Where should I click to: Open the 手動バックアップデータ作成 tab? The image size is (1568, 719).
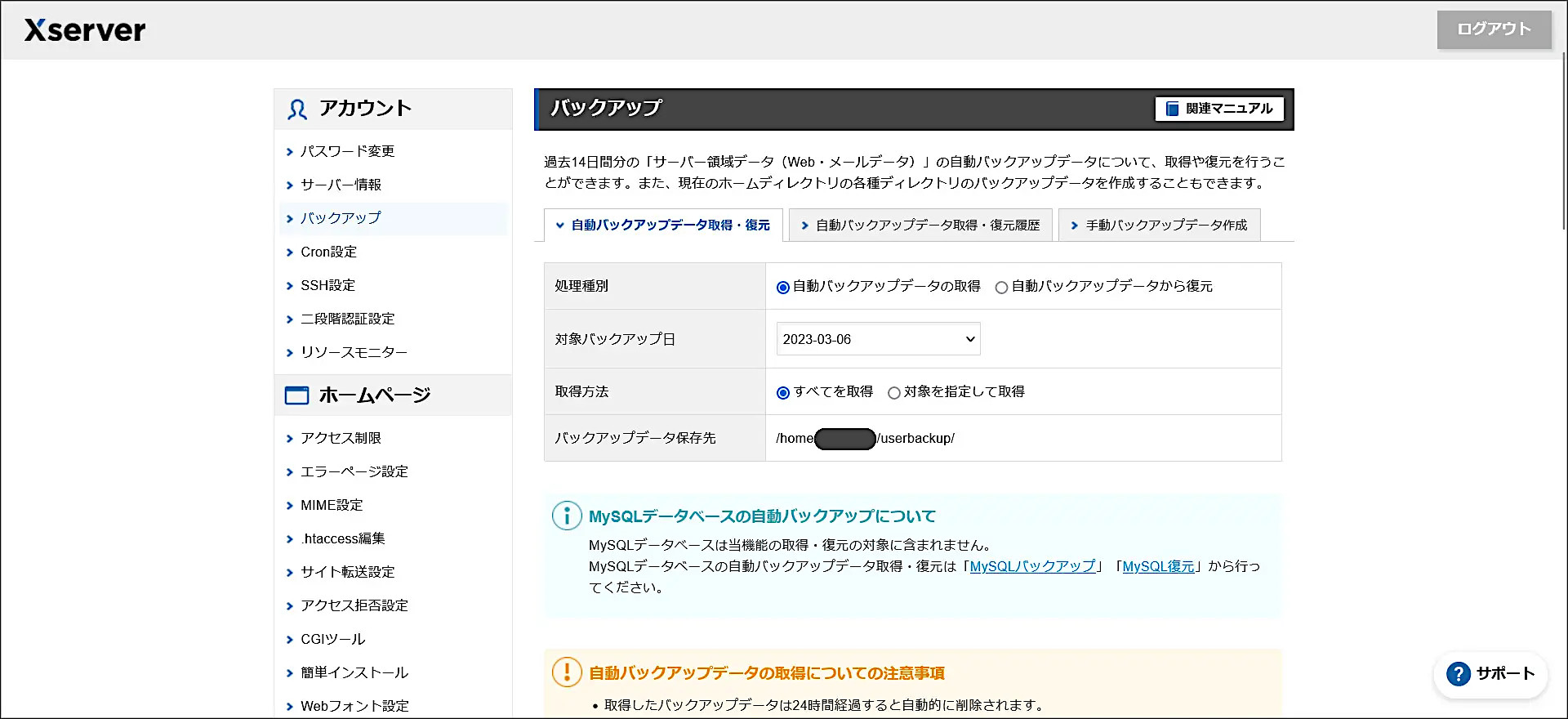click(x=1159, y=226)
